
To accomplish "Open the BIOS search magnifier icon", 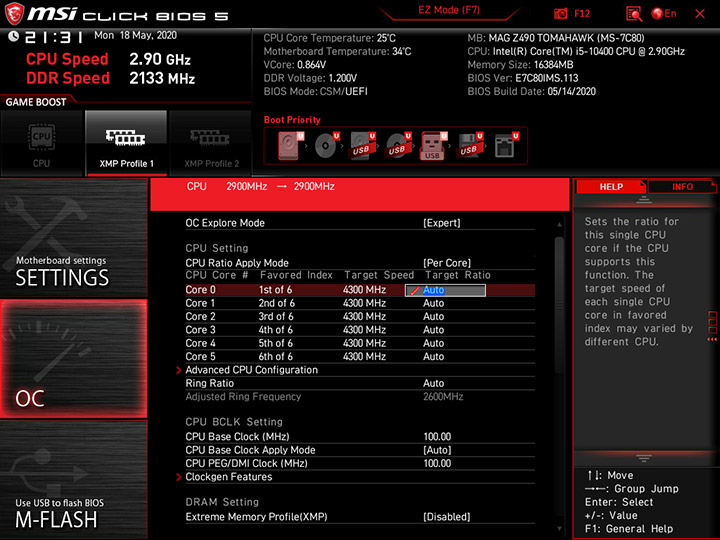I will [633, 14].
